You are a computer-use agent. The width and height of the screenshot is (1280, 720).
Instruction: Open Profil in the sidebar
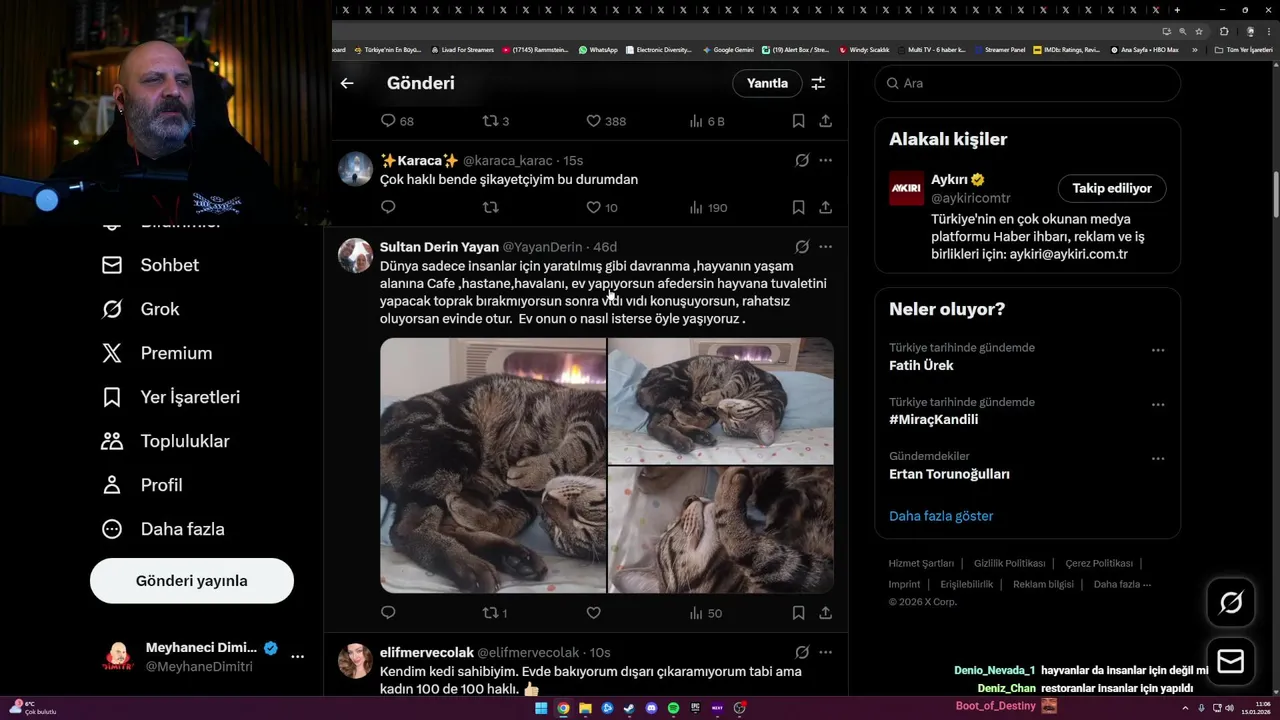tap(142, 485)
